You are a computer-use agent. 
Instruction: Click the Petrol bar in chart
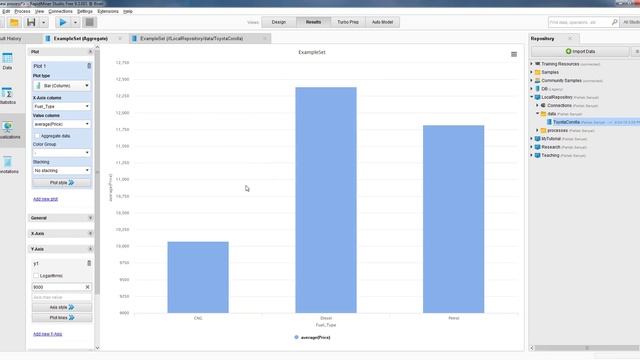pos(453,219)
